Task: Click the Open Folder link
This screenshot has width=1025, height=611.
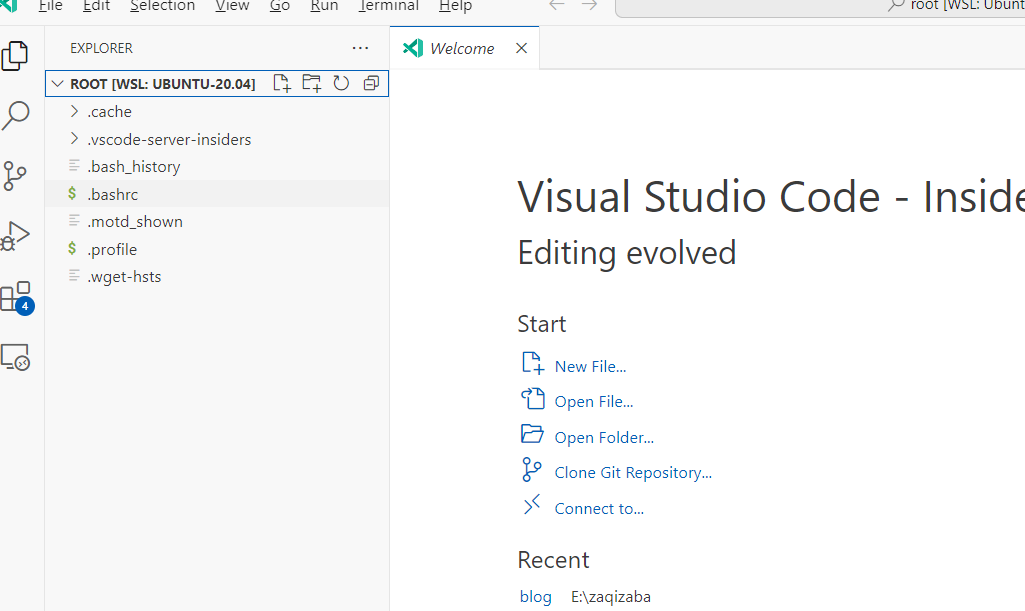Action: [x=604, y=438]
